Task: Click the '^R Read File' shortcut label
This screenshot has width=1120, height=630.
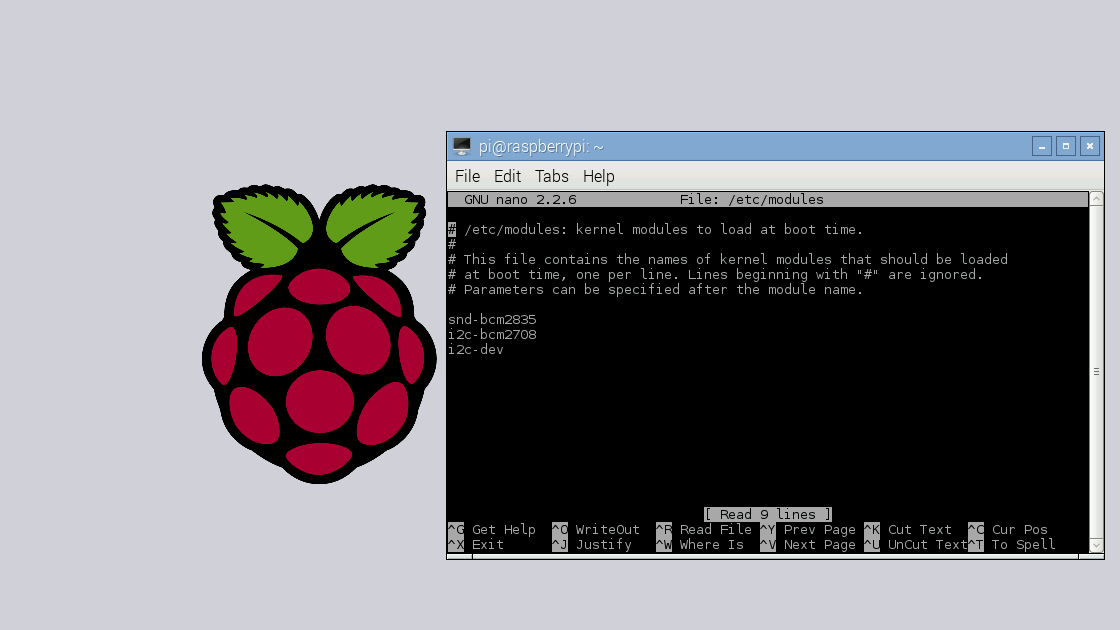Action: [x=704, y=529]
